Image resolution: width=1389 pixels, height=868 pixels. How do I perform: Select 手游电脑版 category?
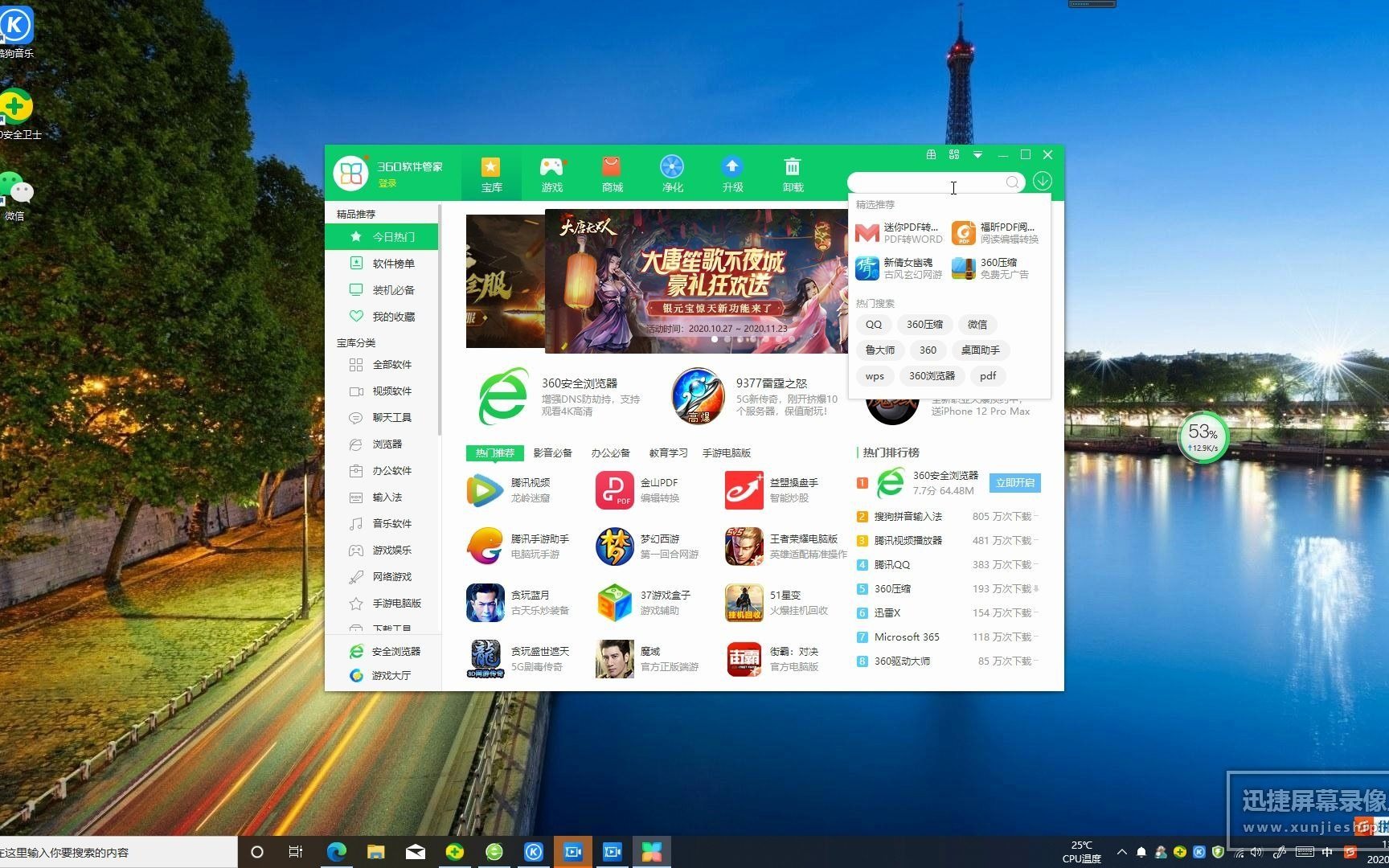(382, 604)
